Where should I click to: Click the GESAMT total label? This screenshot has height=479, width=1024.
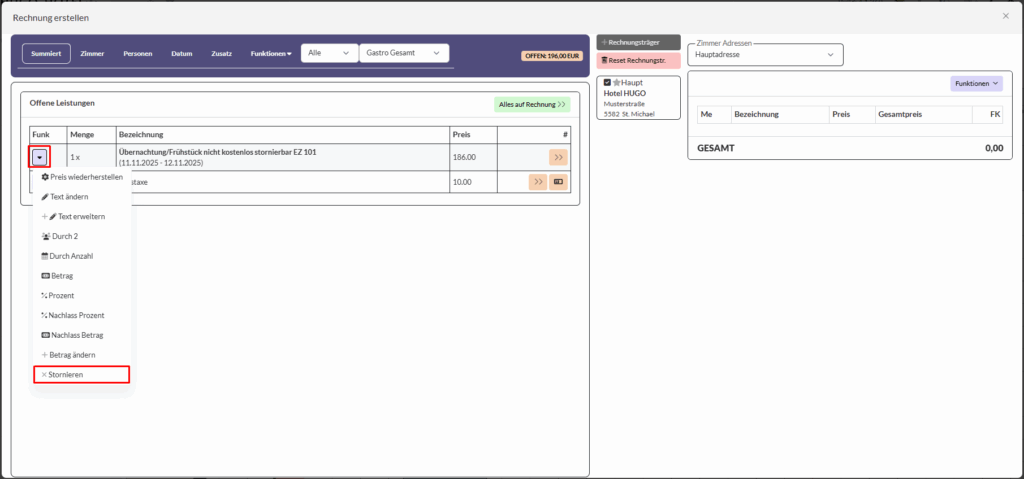716,148
